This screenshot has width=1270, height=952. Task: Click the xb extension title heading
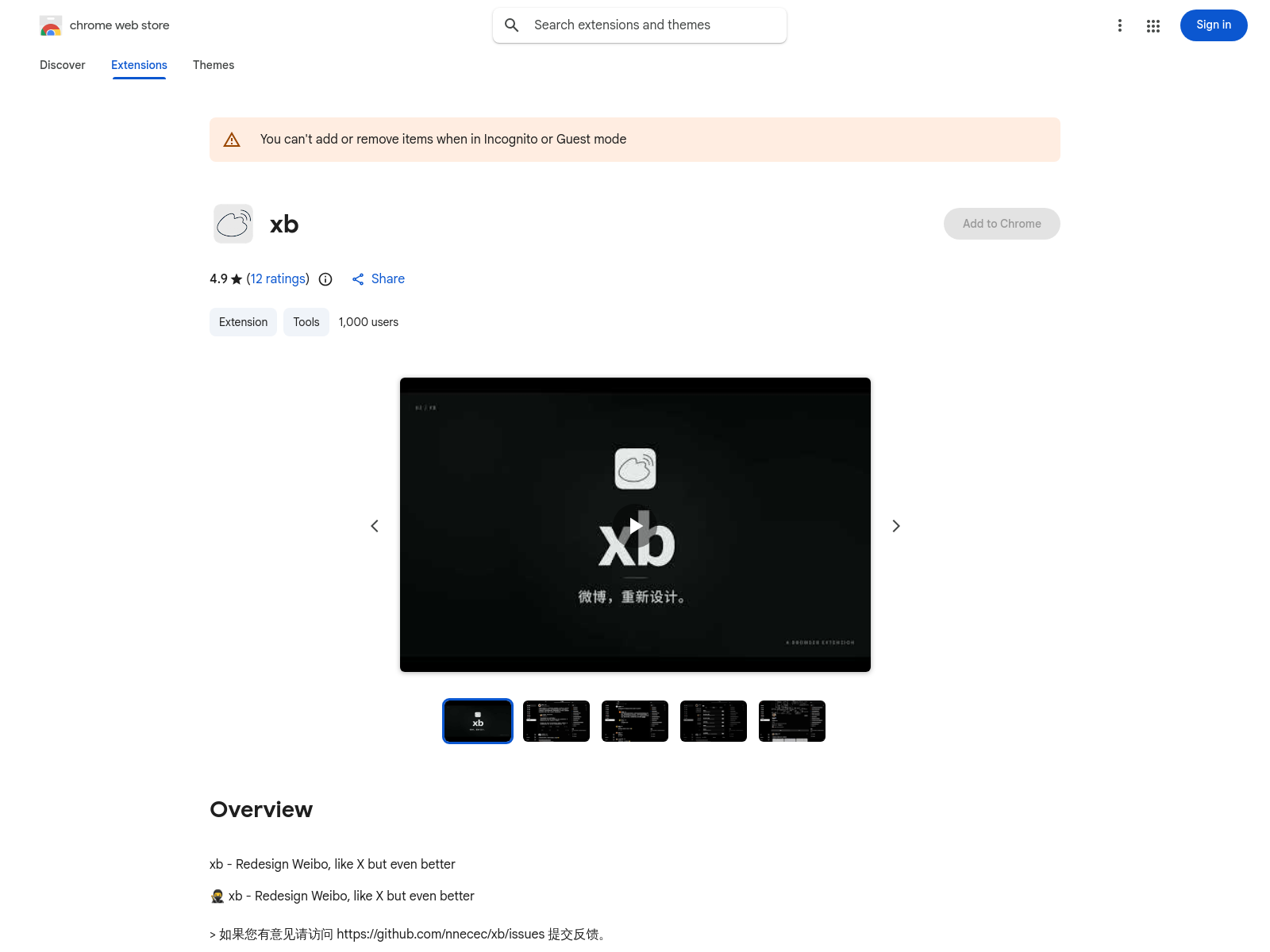(284, 225)
